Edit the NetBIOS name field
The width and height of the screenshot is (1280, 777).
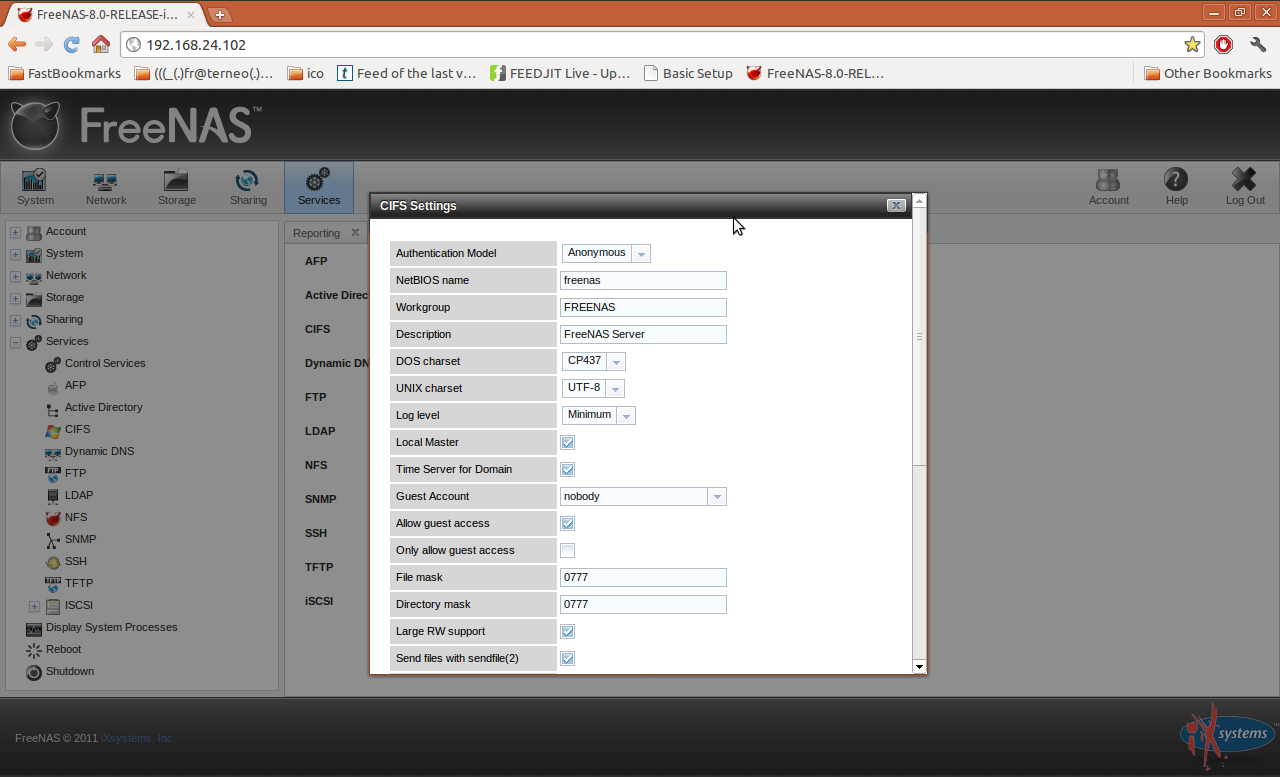point(643,280)
